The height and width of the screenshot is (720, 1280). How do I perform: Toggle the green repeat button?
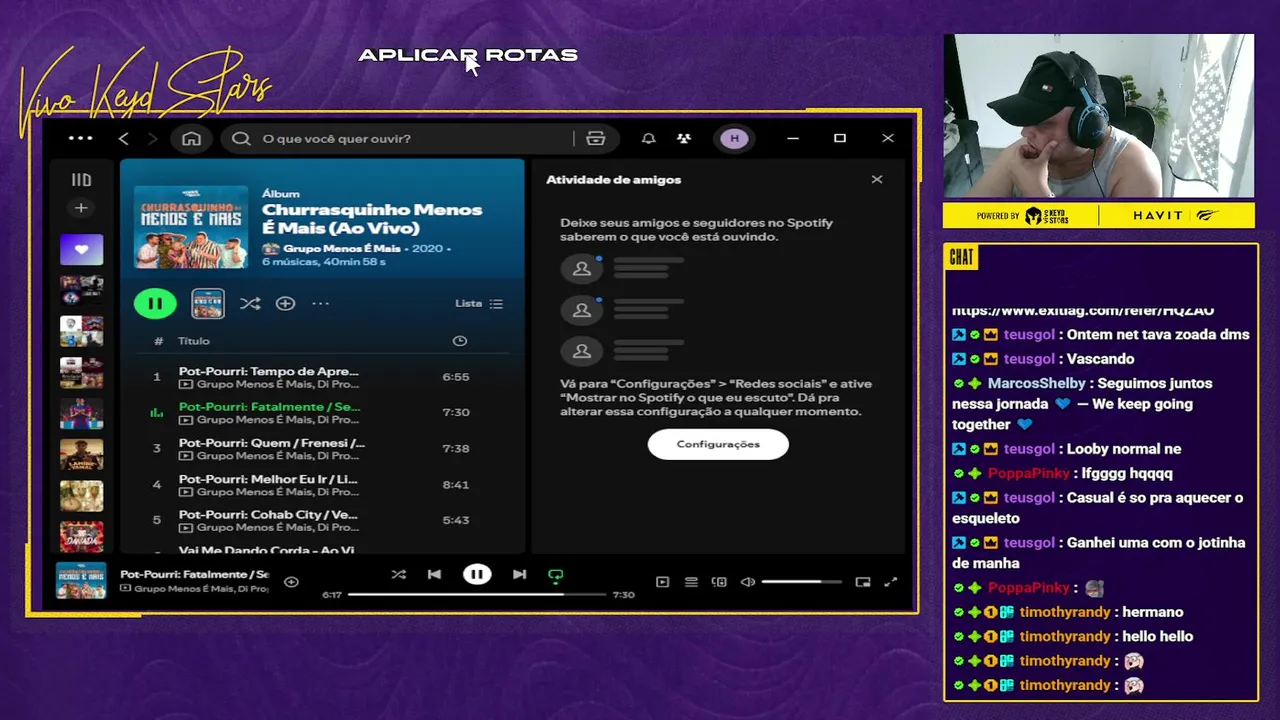pos(556,575)
